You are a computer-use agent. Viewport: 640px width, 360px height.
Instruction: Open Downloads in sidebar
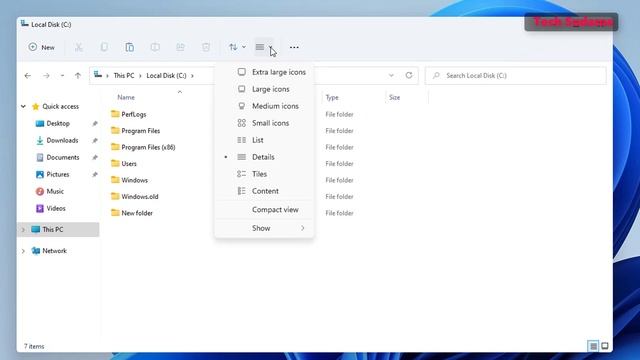pyautogui.click(x=57, y=140)
